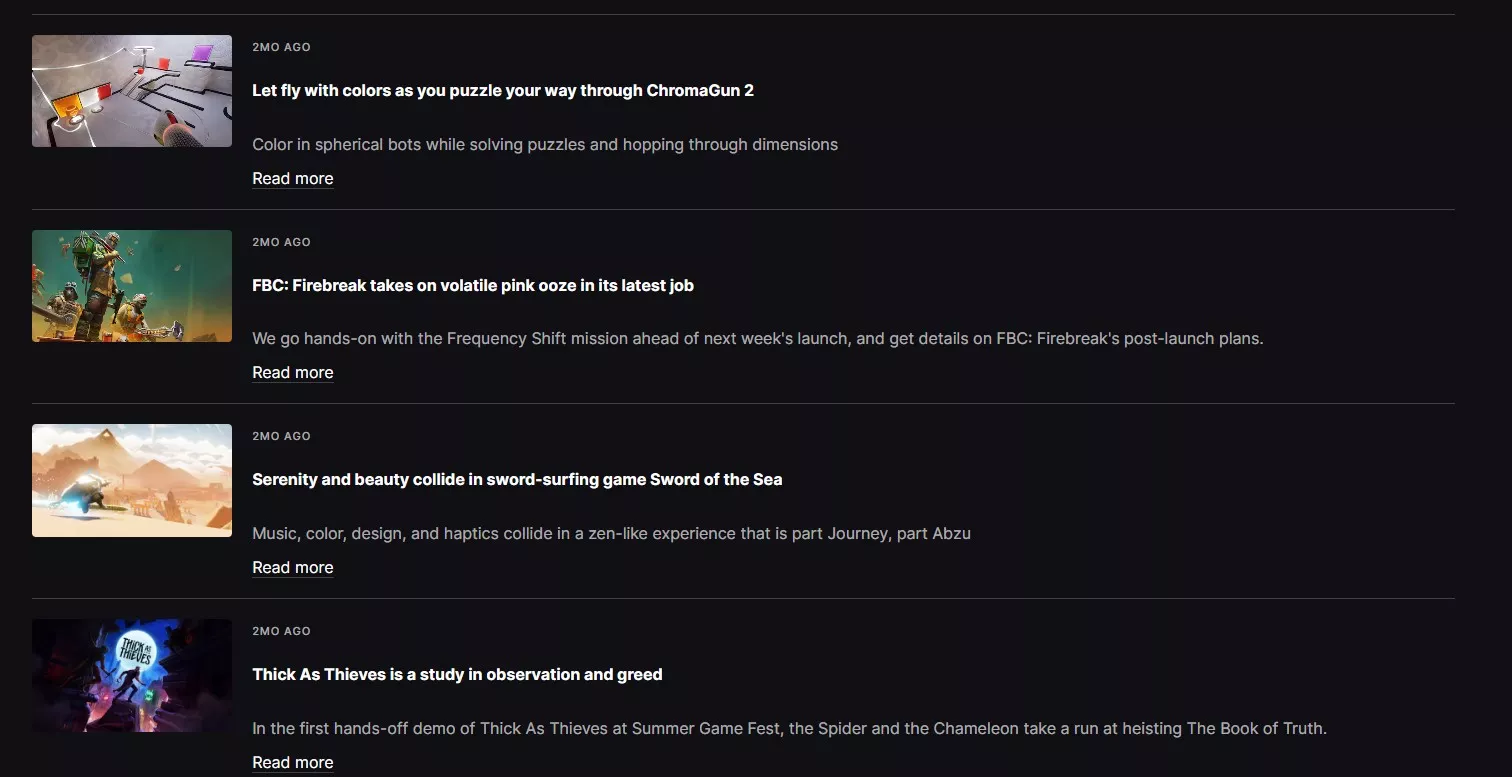Viewport: 1512px width, 777px height.
Task: Click Read more under the FBC: Firebreak article
Action: pos(292,372)
